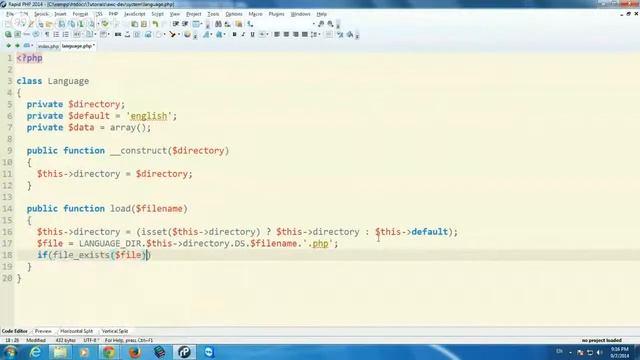Open the Plugins menu
The height and width of the screenshot is (360, 640).
coord(276,14)
